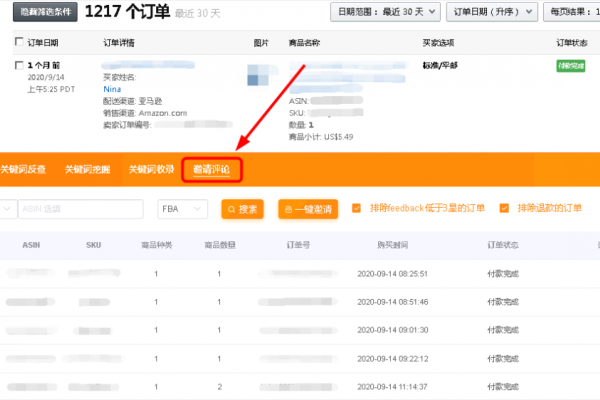The width and height of the screenshot is (600, 400).
Task: Click the 订单号 column header
Action: [x=298, y=245]
